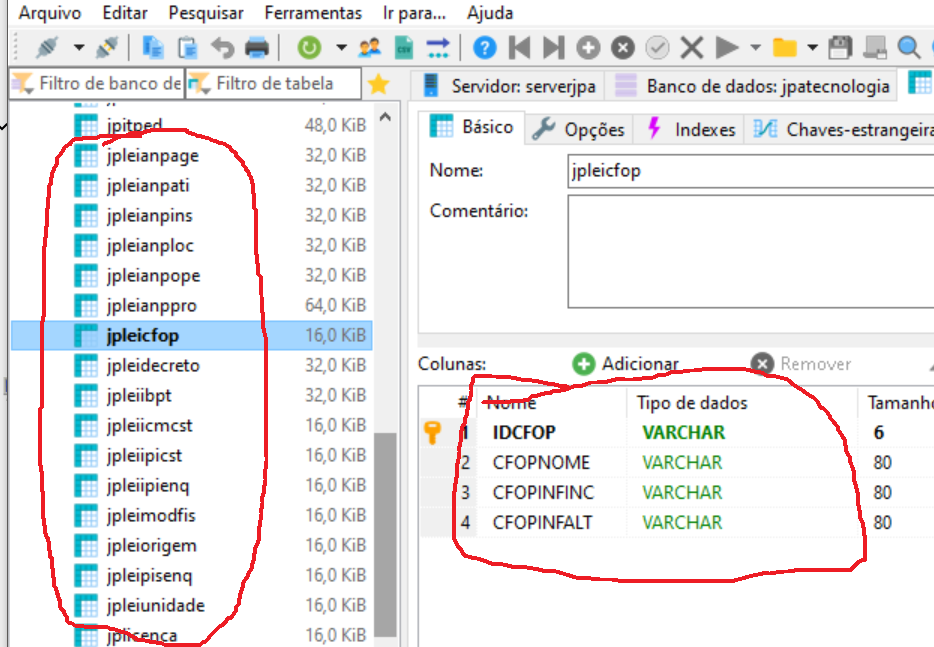This screenshot has width=934, height=647.
Task: Select table jpleiunidade in tree
Action: point(155,605)
